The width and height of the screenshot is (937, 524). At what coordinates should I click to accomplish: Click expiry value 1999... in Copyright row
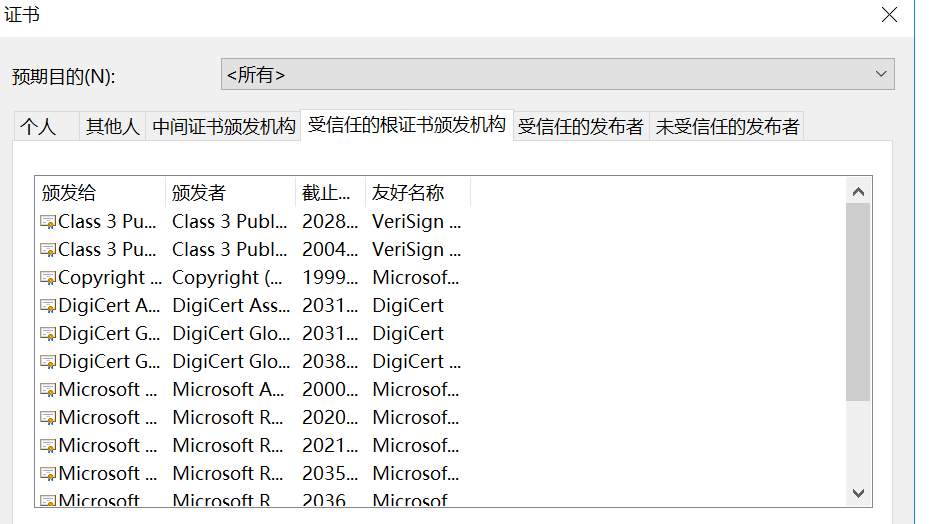click(330, 278)
